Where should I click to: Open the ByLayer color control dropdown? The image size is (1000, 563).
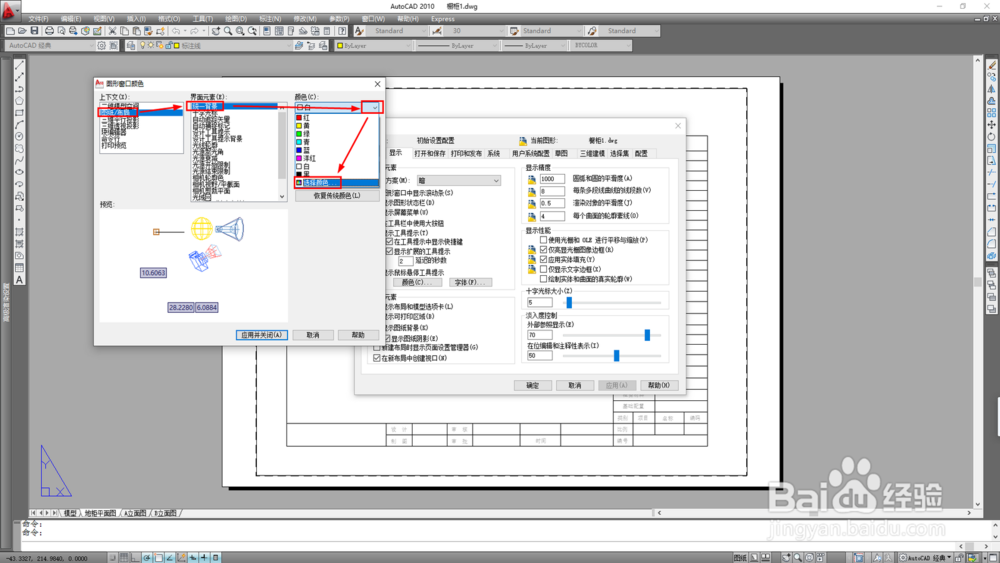point(408,45)
